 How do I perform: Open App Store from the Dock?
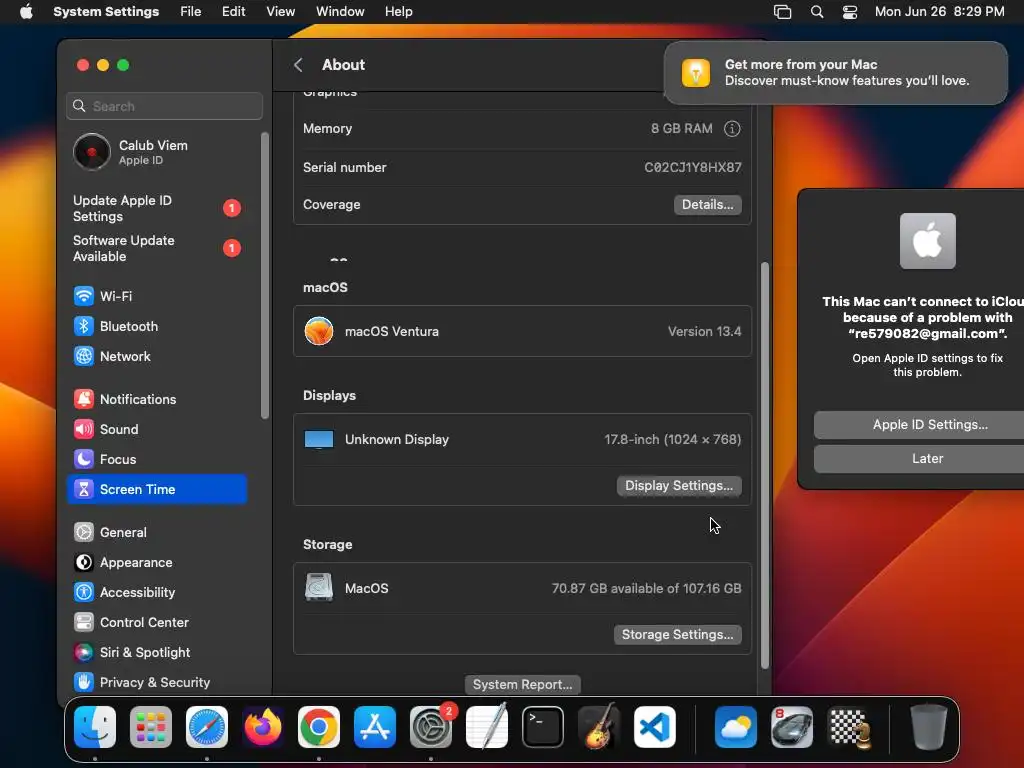tap(375, 727)
